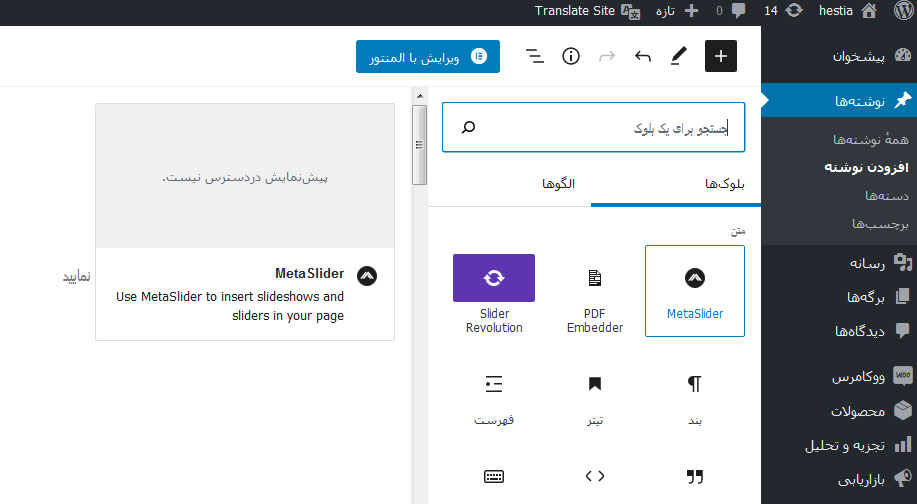The width and height of the screenshot is (917, 504).
Task: Open برچسب‌ها tags submenu
Action: click(880, 224)
